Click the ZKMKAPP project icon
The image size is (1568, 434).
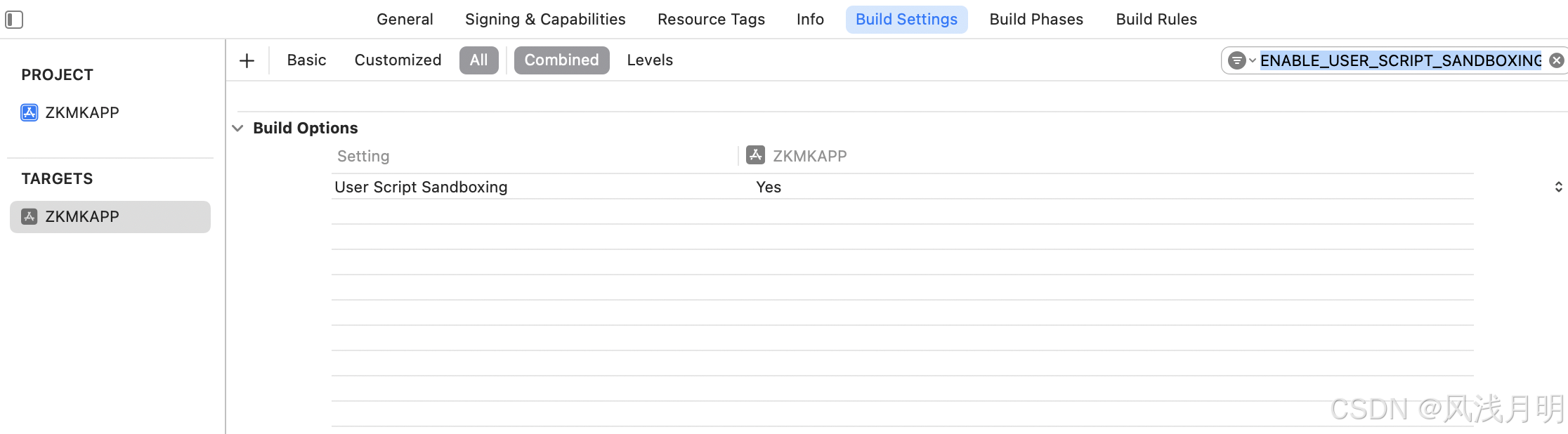pyautogui.click(x=29, y=112)
